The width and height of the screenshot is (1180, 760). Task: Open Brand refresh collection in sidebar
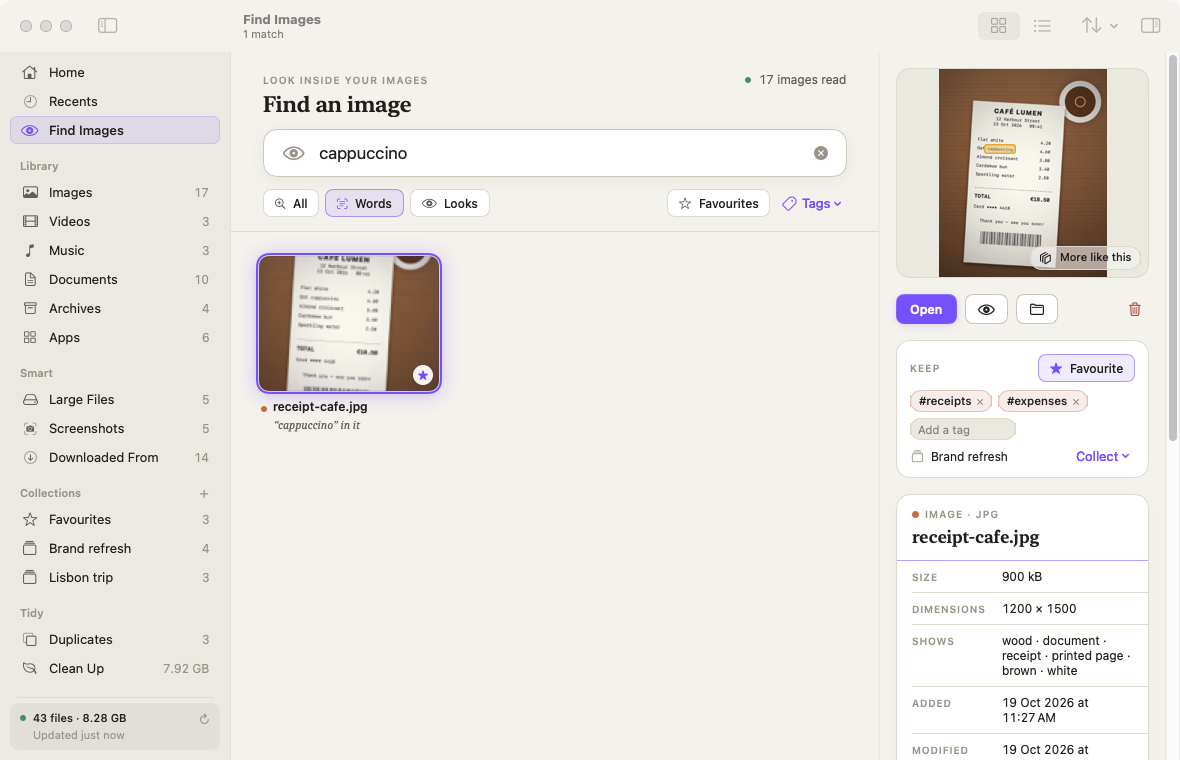point(115,549)
